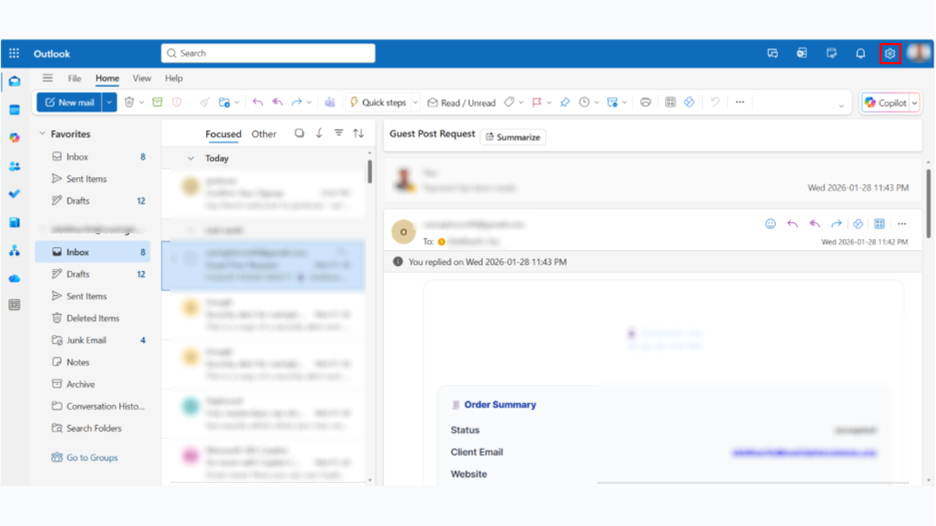Collapse the Today message group
936x526 pixels.
coord(190,158)
